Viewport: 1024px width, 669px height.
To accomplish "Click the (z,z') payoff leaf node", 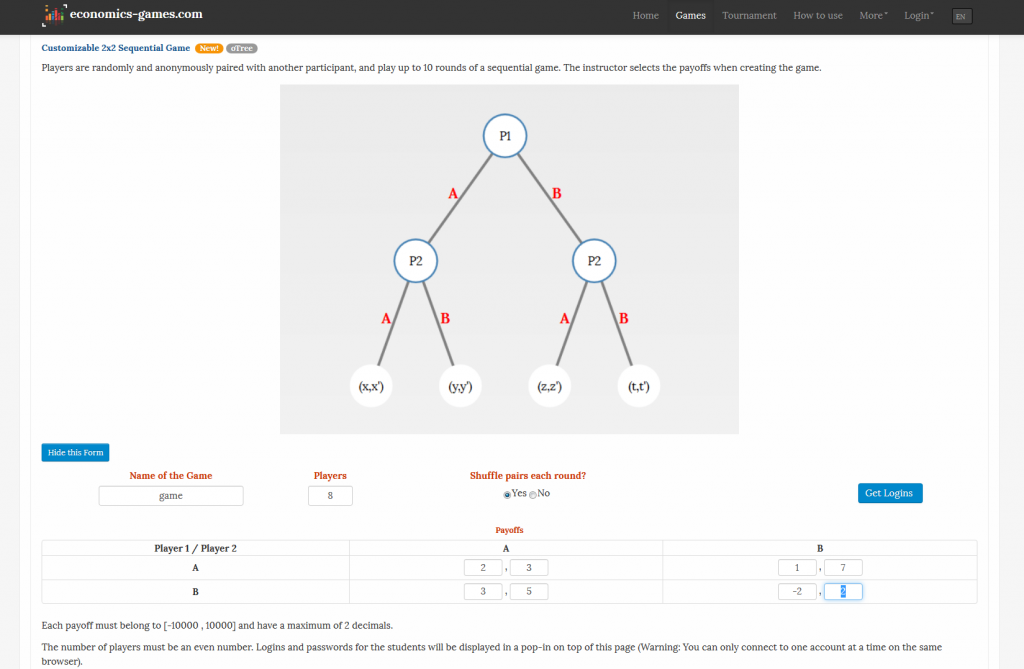I will point(549,386).
